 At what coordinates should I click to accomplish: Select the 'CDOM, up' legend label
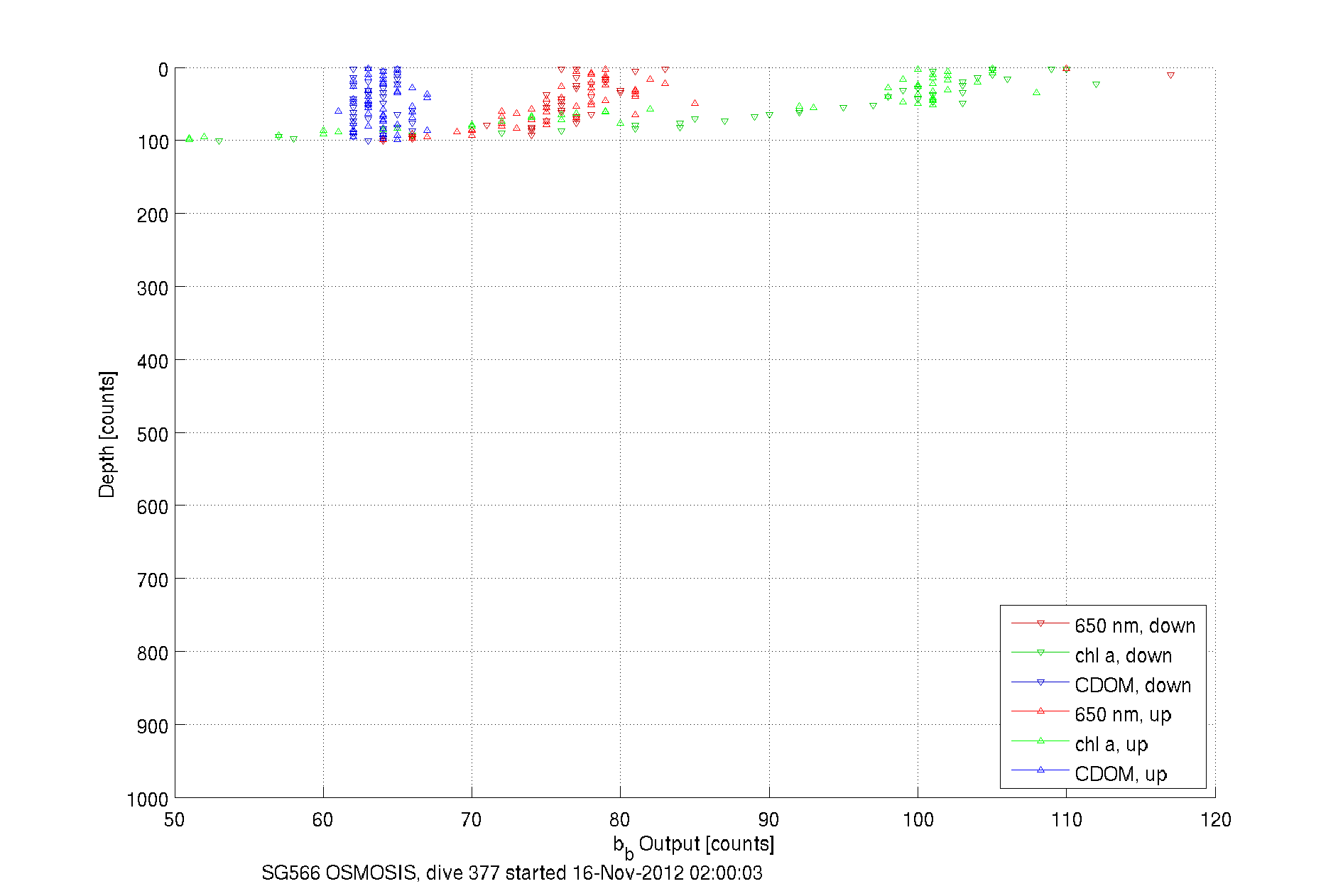coord(1121,774)
